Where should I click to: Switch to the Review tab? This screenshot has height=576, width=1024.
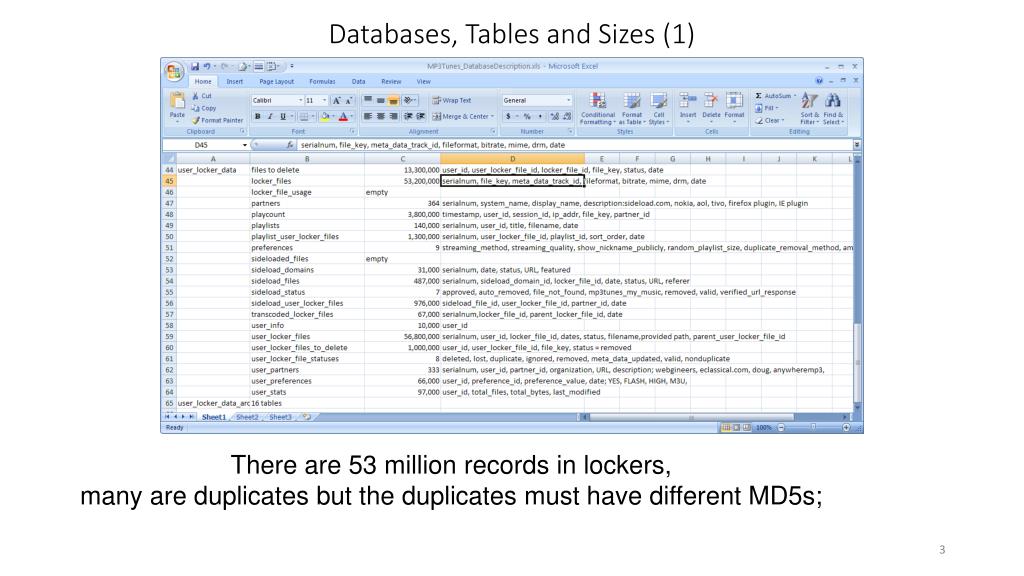pos(391,82)
